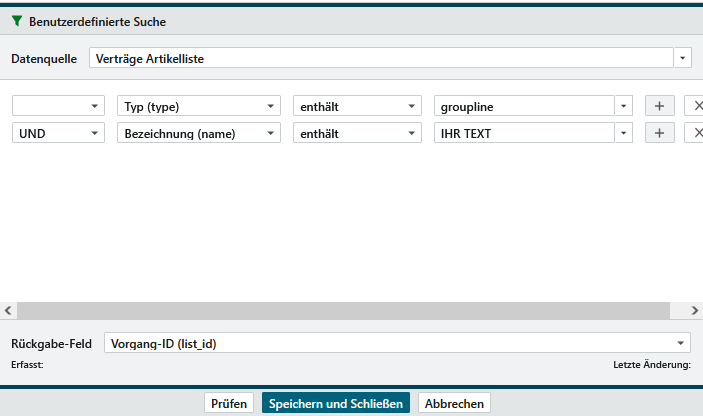Click into the groupline value field
Image resolution: width=703 pixels, height=416 pixels.
tap(522, 106)
